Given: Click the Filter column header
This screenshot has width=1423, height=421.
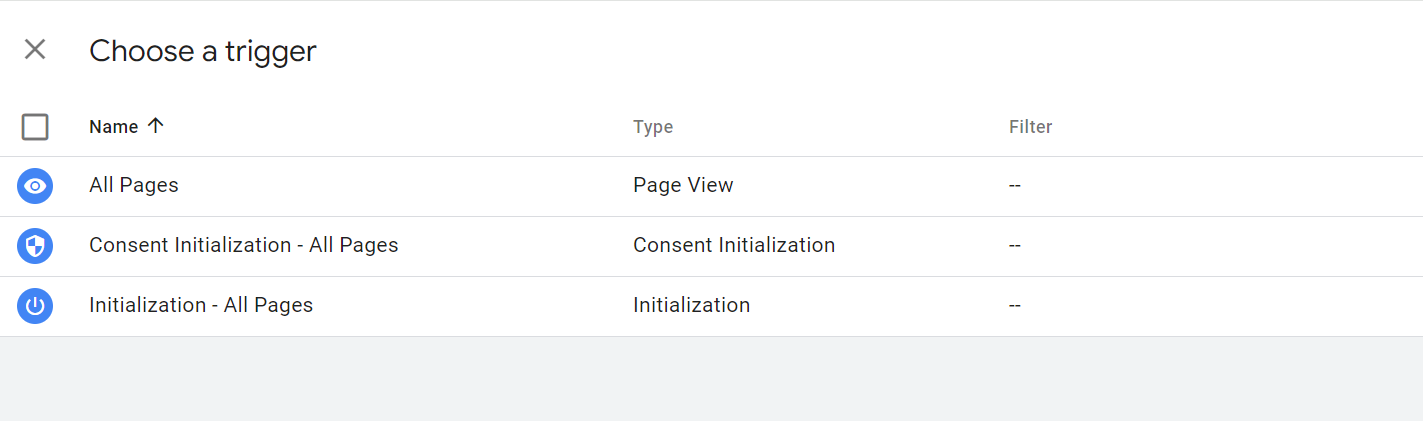Looking at the screenshot, I should click(1030, 127).
